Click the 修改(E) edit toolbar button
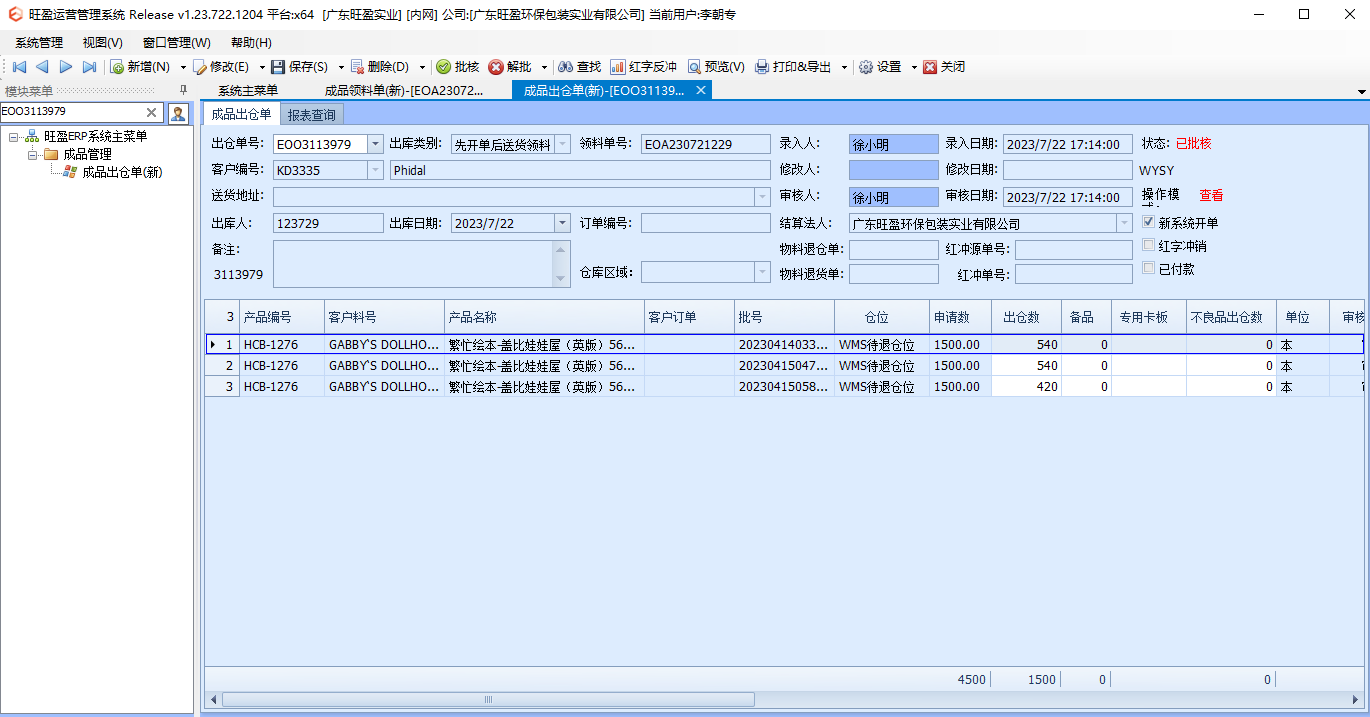Screen dimensions: 1370x717 pyautogui.click(x=221, y=67)
